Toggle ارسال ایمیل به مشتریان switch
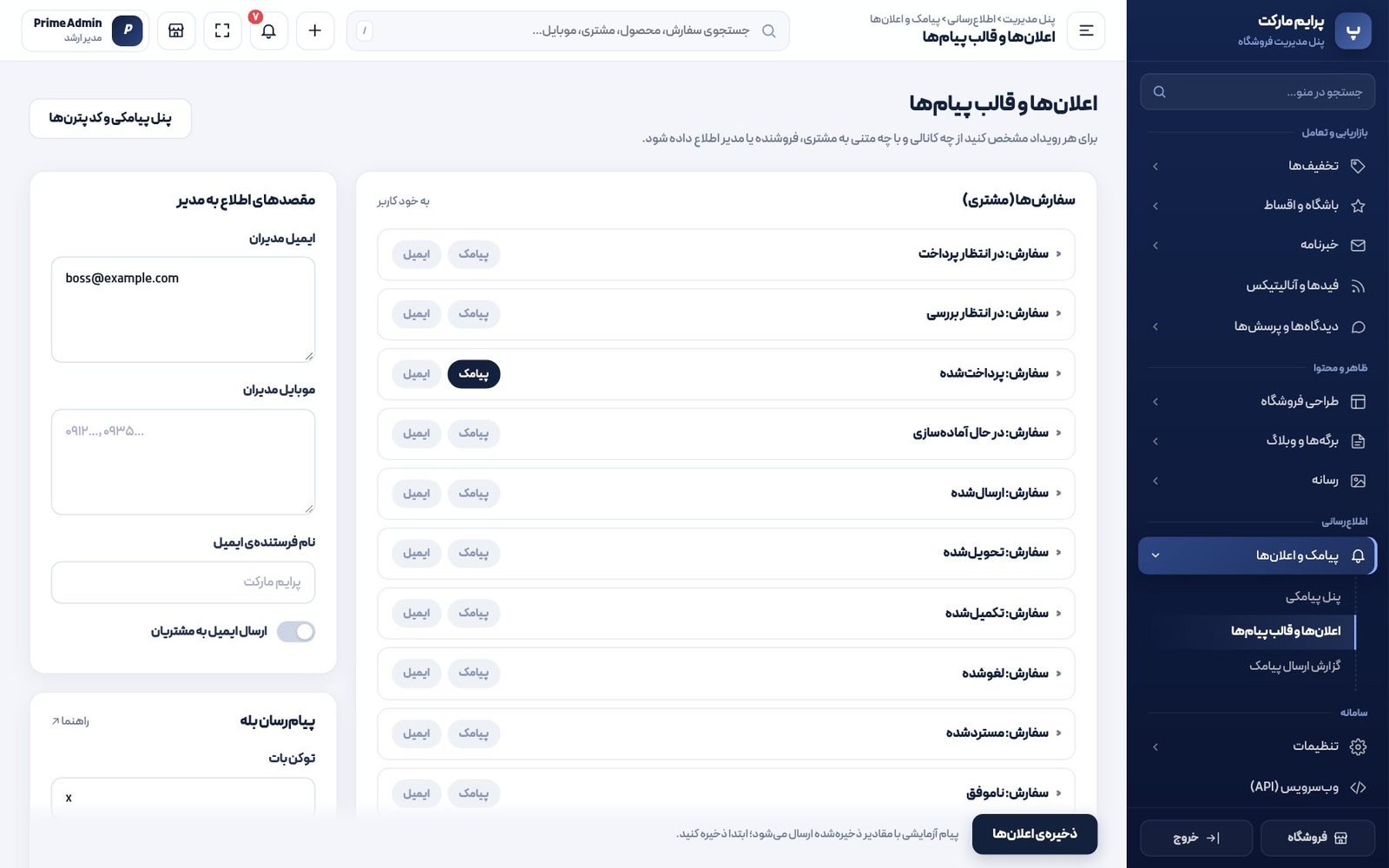The height and width of the screenshot is (868, 1389). [296, 632]
